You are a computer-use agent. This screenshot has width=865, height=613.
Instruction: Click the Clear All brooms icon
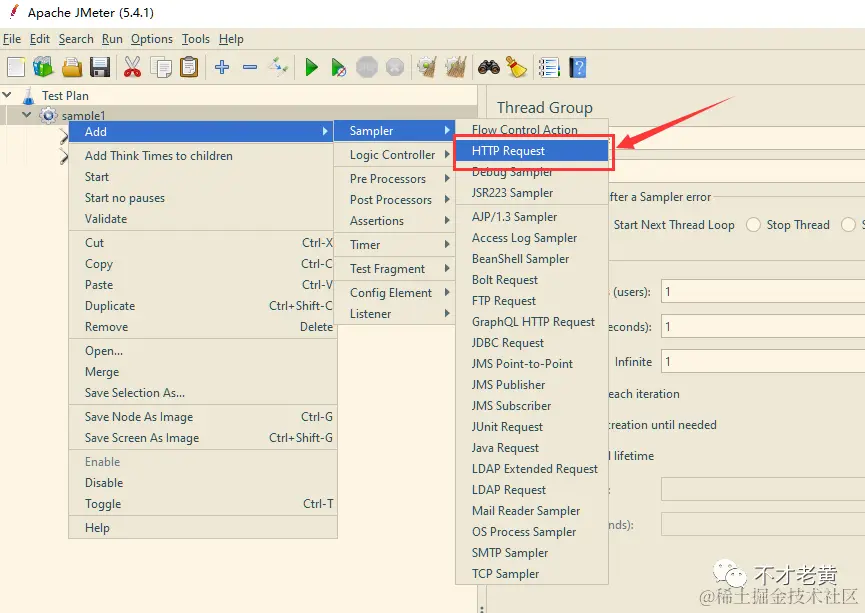(x=456, y=67)
